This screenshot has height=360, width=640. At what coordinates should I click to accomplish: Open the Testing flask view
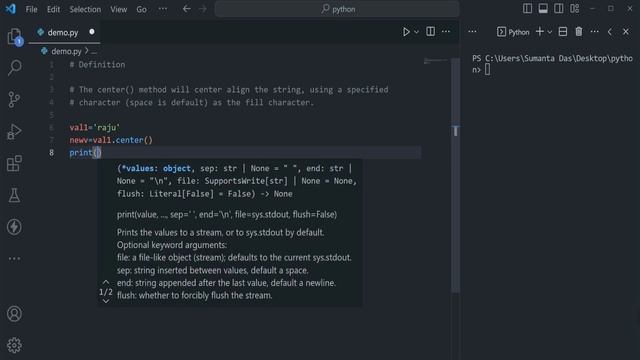point(14,195)
